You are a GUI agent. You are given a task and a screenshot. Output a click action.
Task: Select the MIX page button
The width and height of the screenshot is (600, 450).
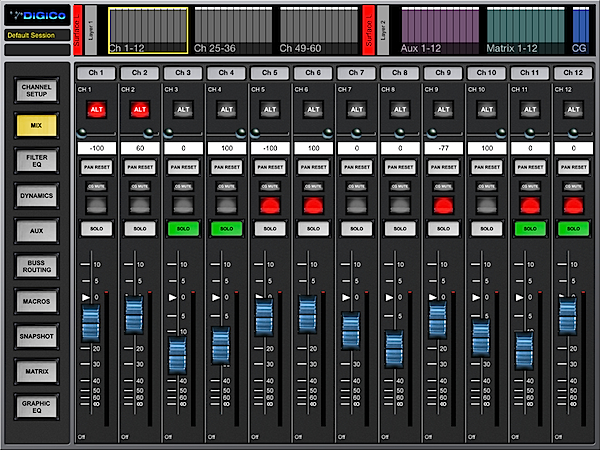click(x=37, y=126)
